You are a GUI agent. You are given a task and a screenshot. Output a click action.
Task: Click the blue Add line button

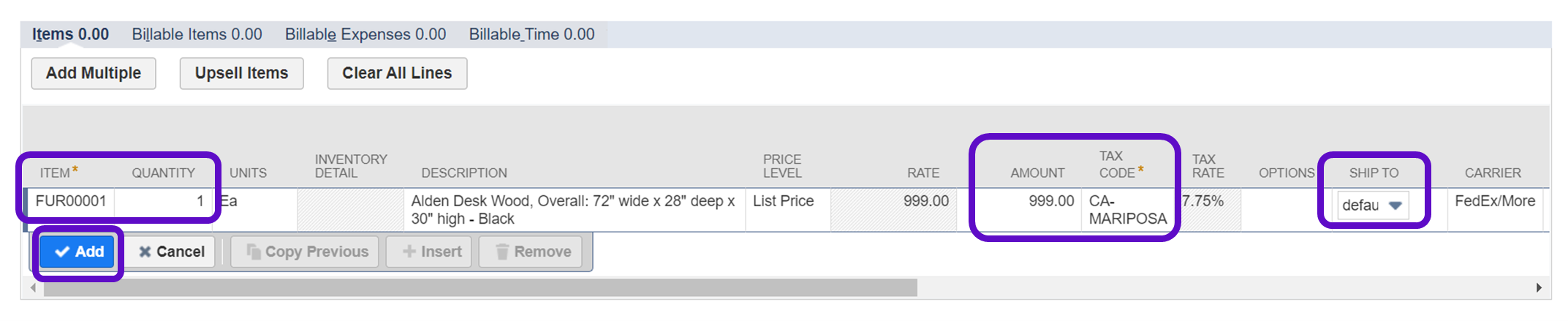(x=78, y=252)
